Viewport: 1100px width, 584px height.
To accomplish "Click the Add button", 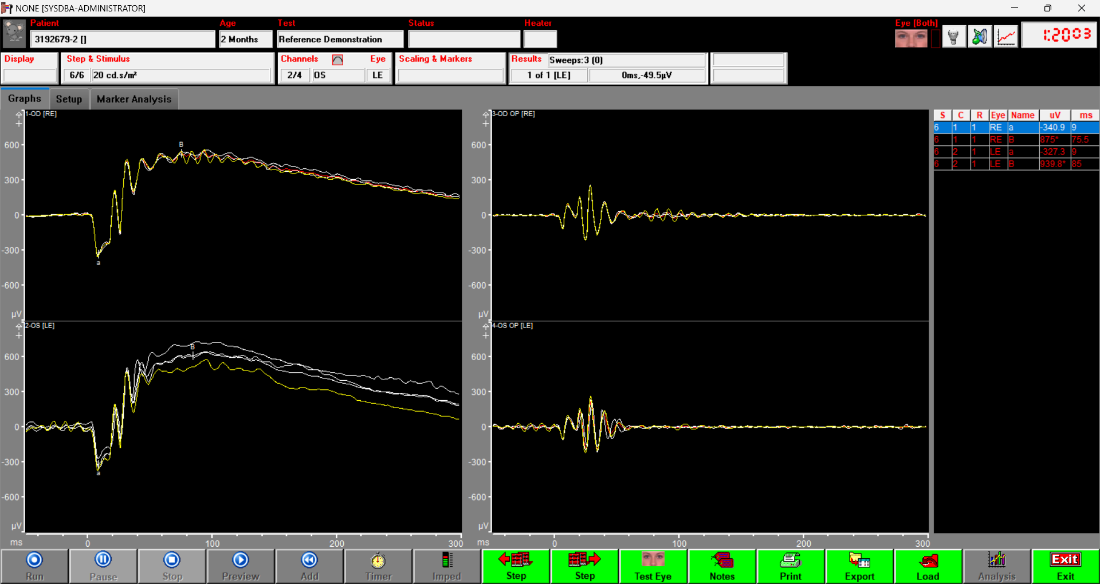I will [309, 566].
